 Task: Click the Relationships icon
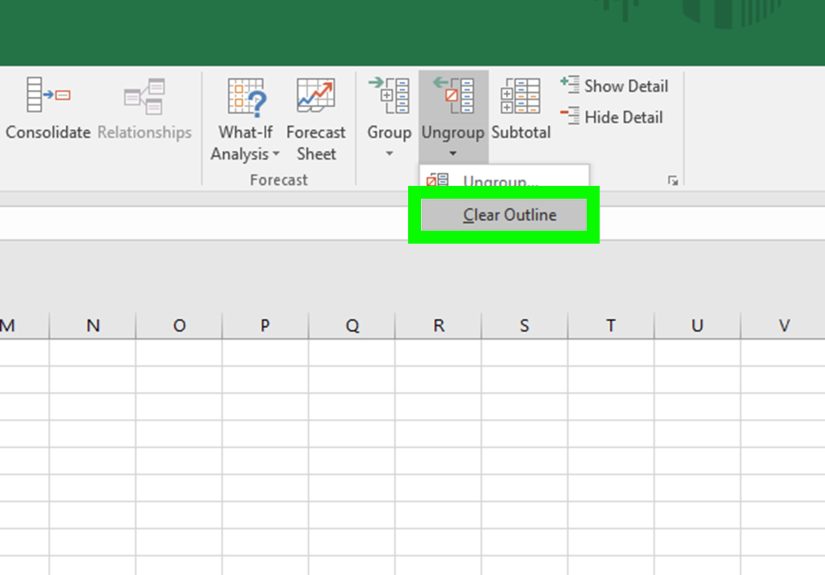pos(145,96)
